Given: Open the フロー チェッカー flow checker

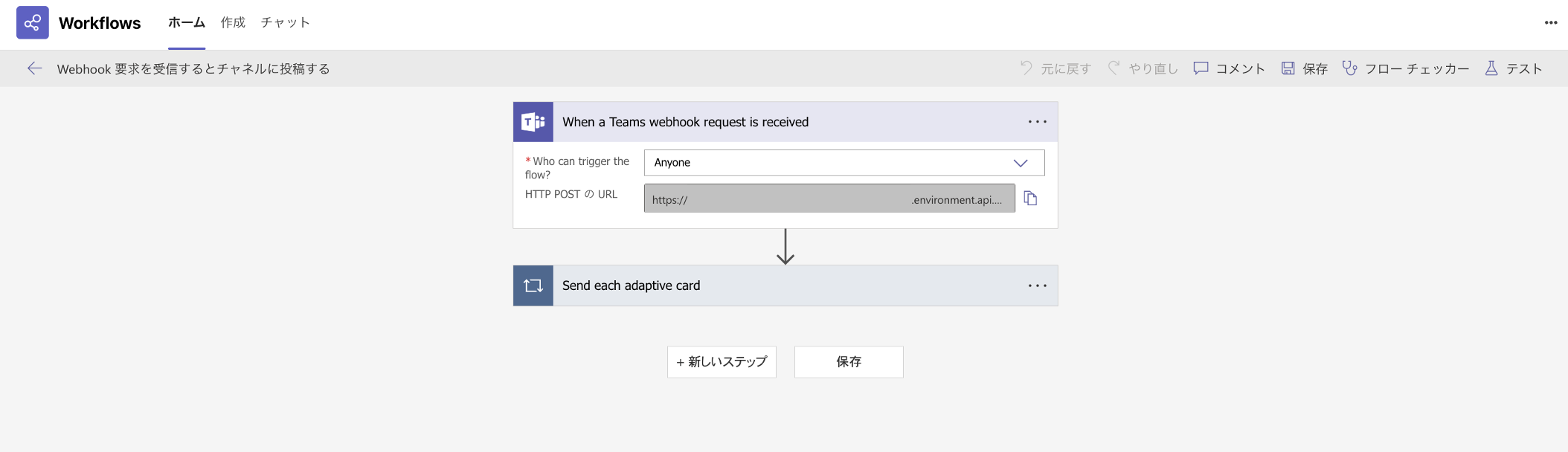Looking at the screenshot, I should pyautogui.click(x=1406, y=68).
